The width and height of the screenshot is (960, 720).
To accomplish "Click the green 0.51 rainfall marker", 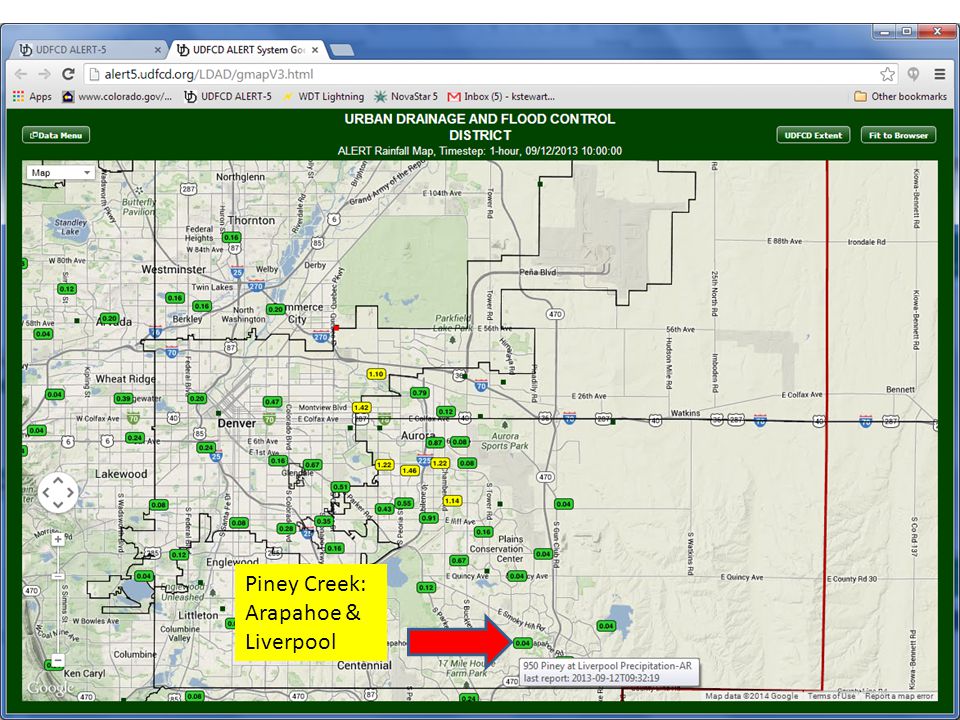I will pyautogui.click(x=340, y=487).
